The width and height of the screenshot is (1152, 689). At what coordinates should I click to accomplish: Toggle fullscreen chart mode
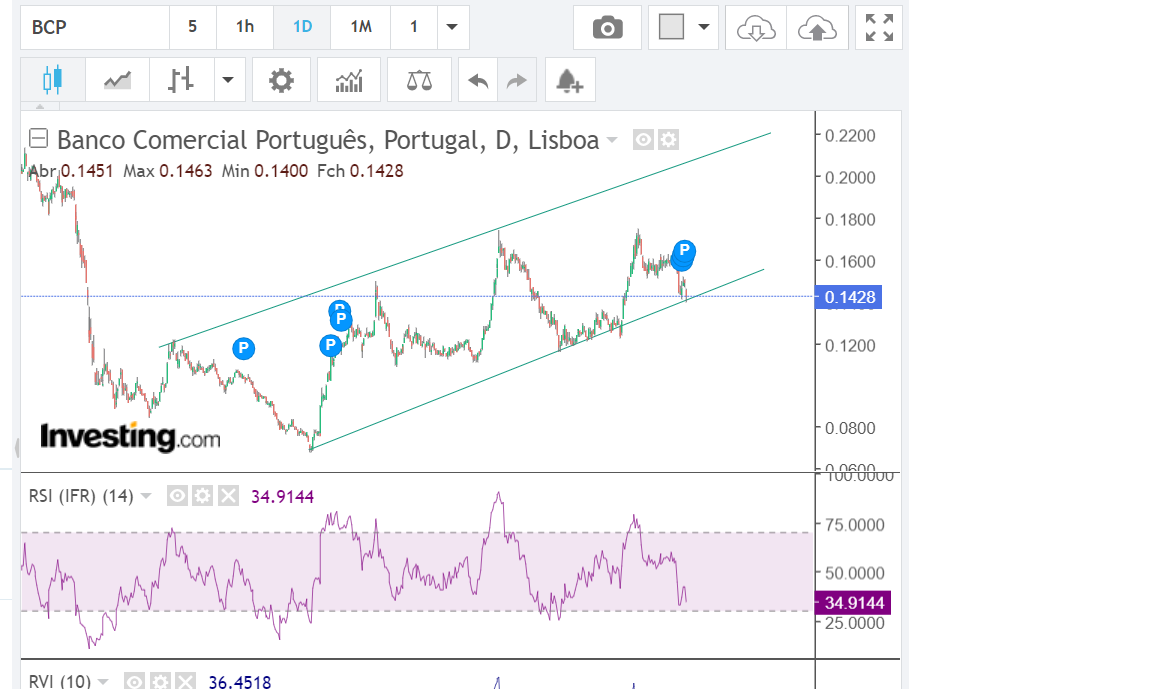[x=879, y=28]
